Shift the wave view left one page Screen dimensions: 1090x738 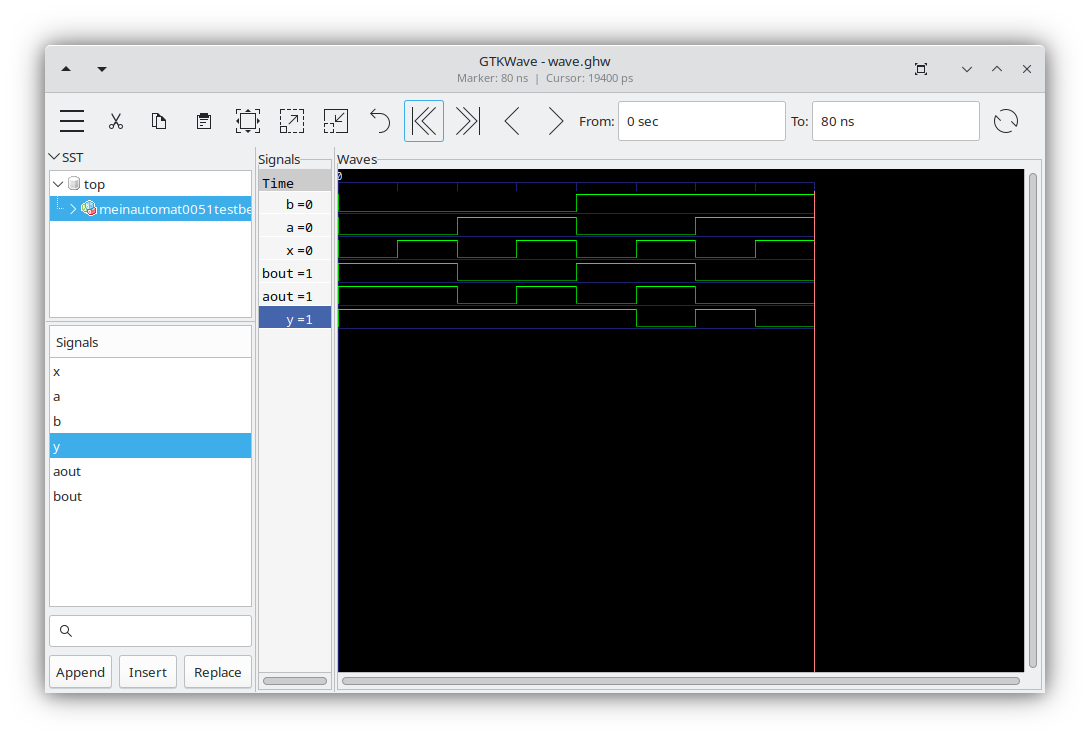[512, 120]
